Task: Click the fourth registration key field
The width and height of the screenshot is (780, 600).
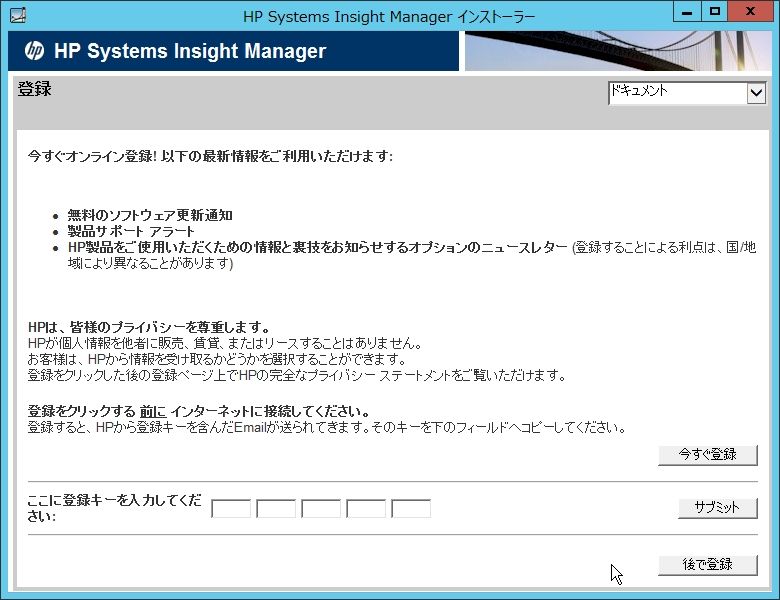Action: click(366, 508)
